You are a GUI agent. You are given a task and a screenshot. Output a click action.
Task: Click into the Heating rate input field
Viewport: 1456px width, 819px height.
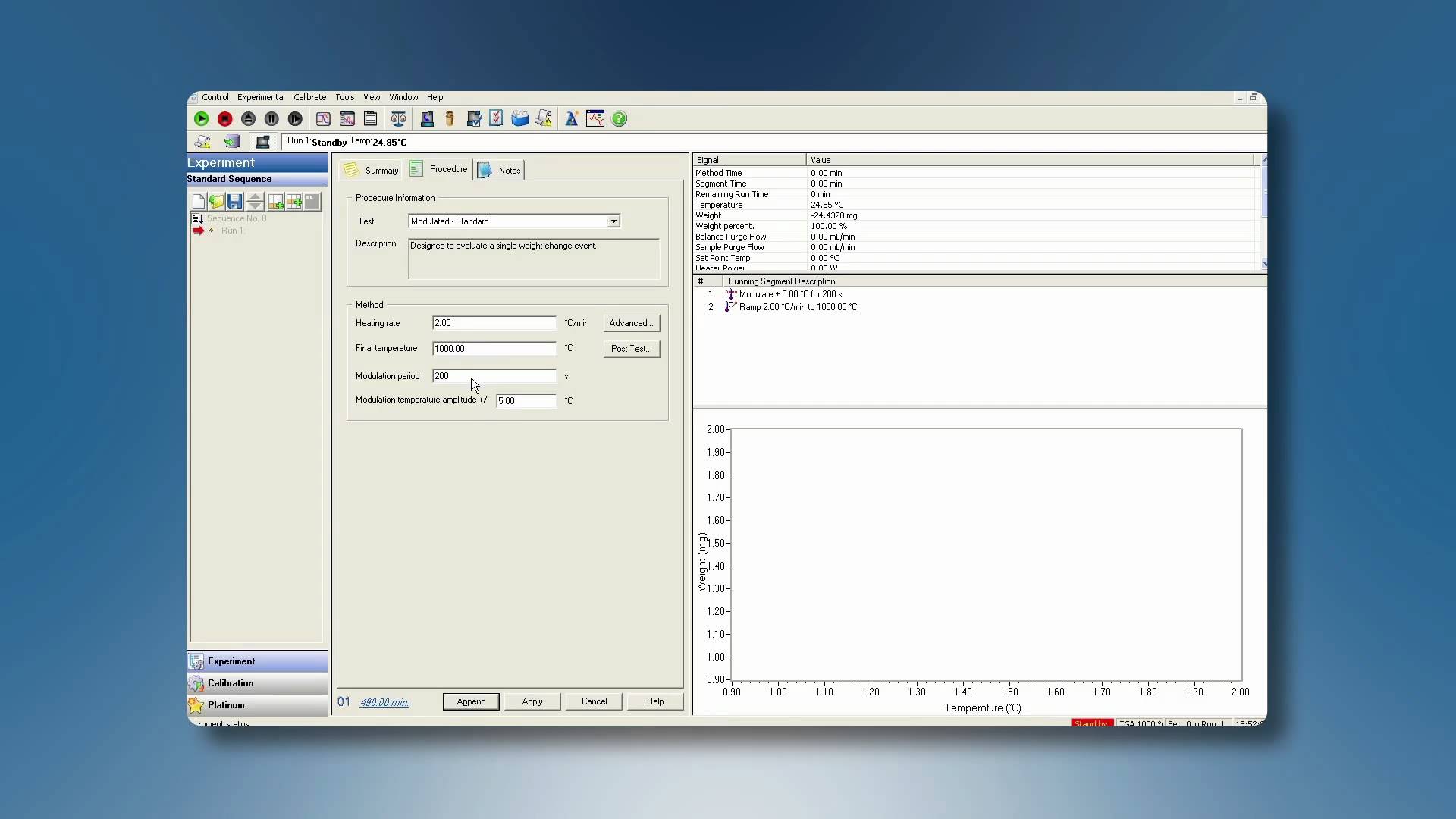pos(493,323)
